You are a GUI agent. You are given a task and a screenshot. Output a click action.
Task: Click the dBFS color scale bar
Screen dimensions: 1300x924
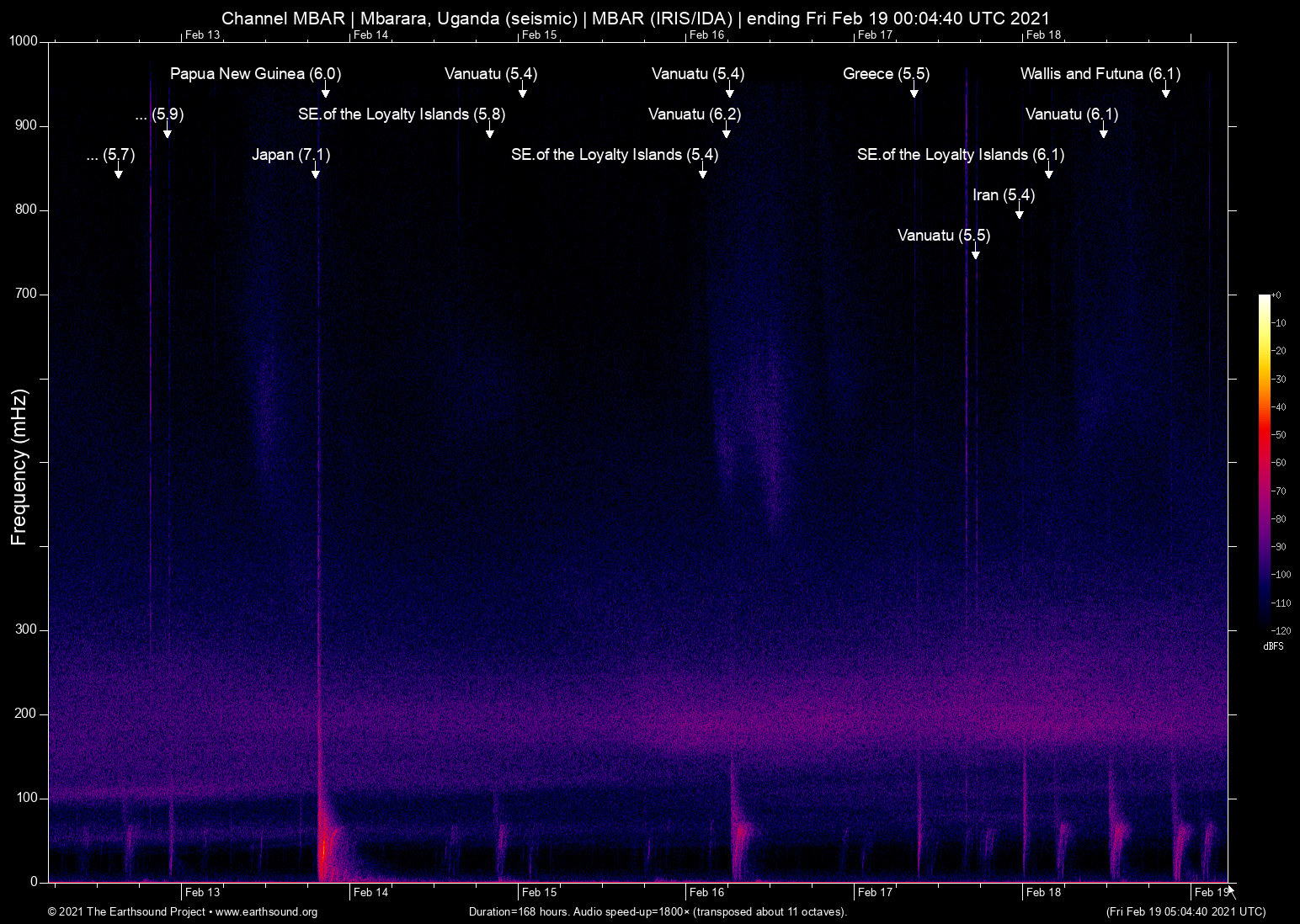pos(1264,463)
